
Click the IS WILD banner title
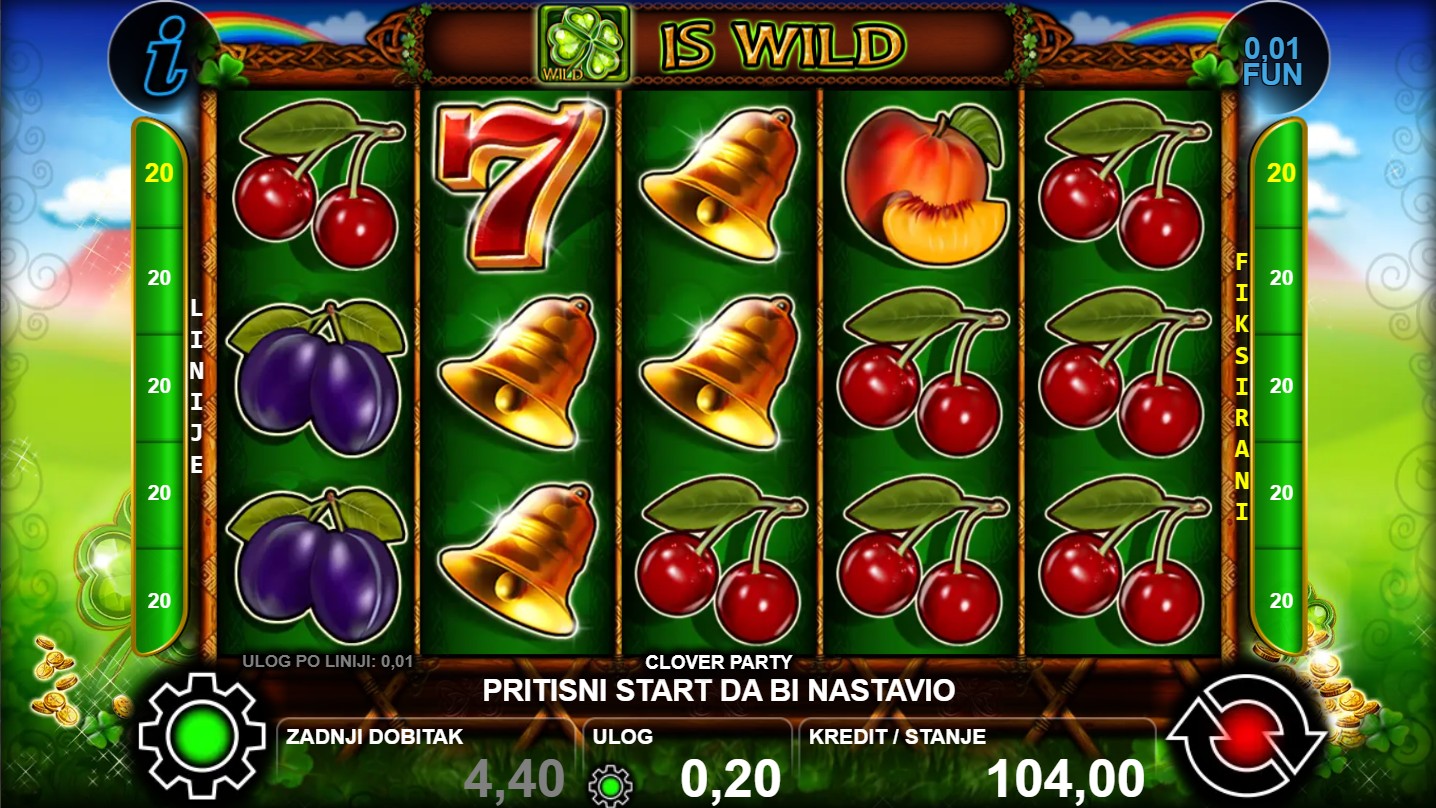pos(782,45)
